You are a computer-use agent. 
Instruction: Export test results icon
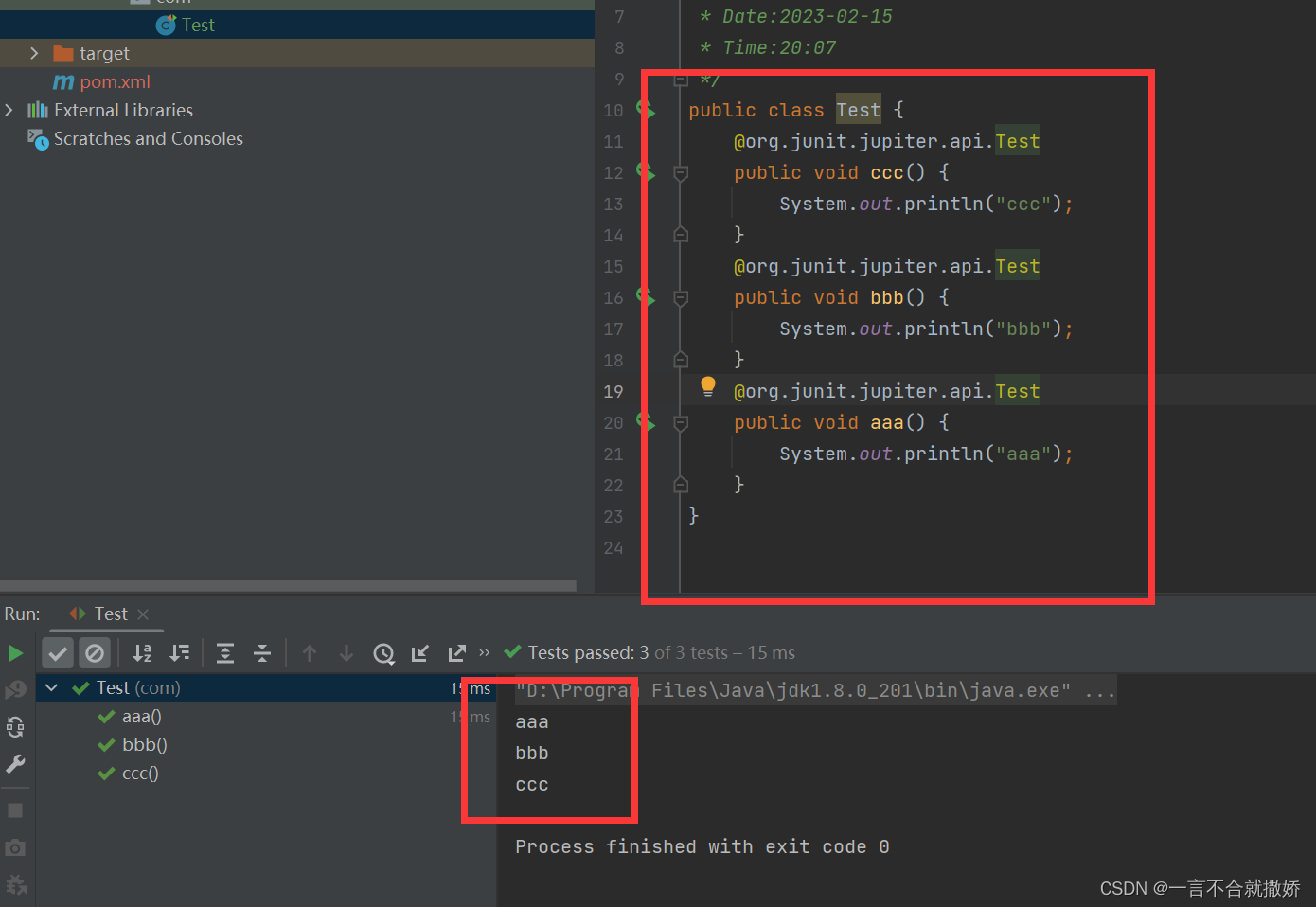(457, 653)
